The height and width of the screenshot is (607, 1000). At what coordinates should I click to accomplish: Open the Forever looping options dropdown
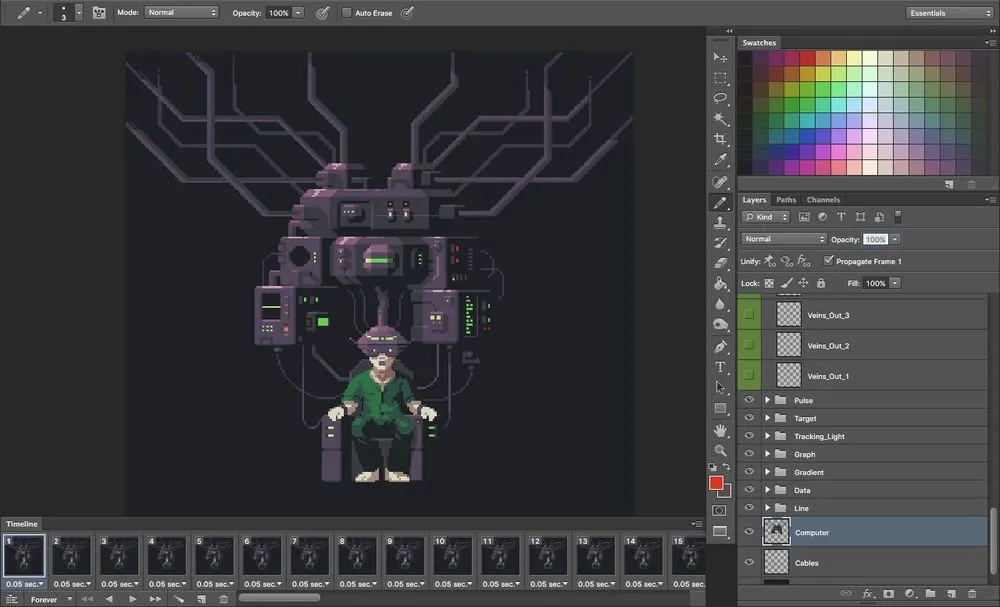point(51,599)
